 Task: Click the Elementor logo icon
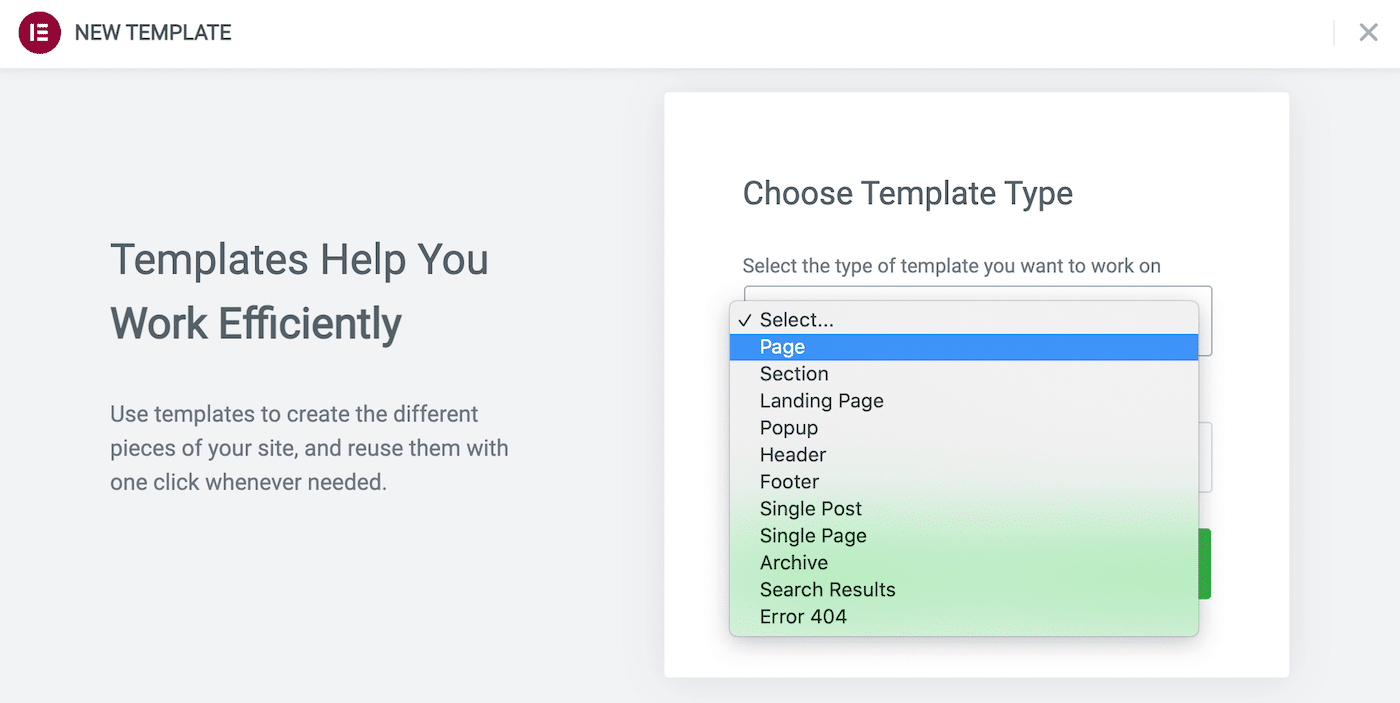point(39,32)
